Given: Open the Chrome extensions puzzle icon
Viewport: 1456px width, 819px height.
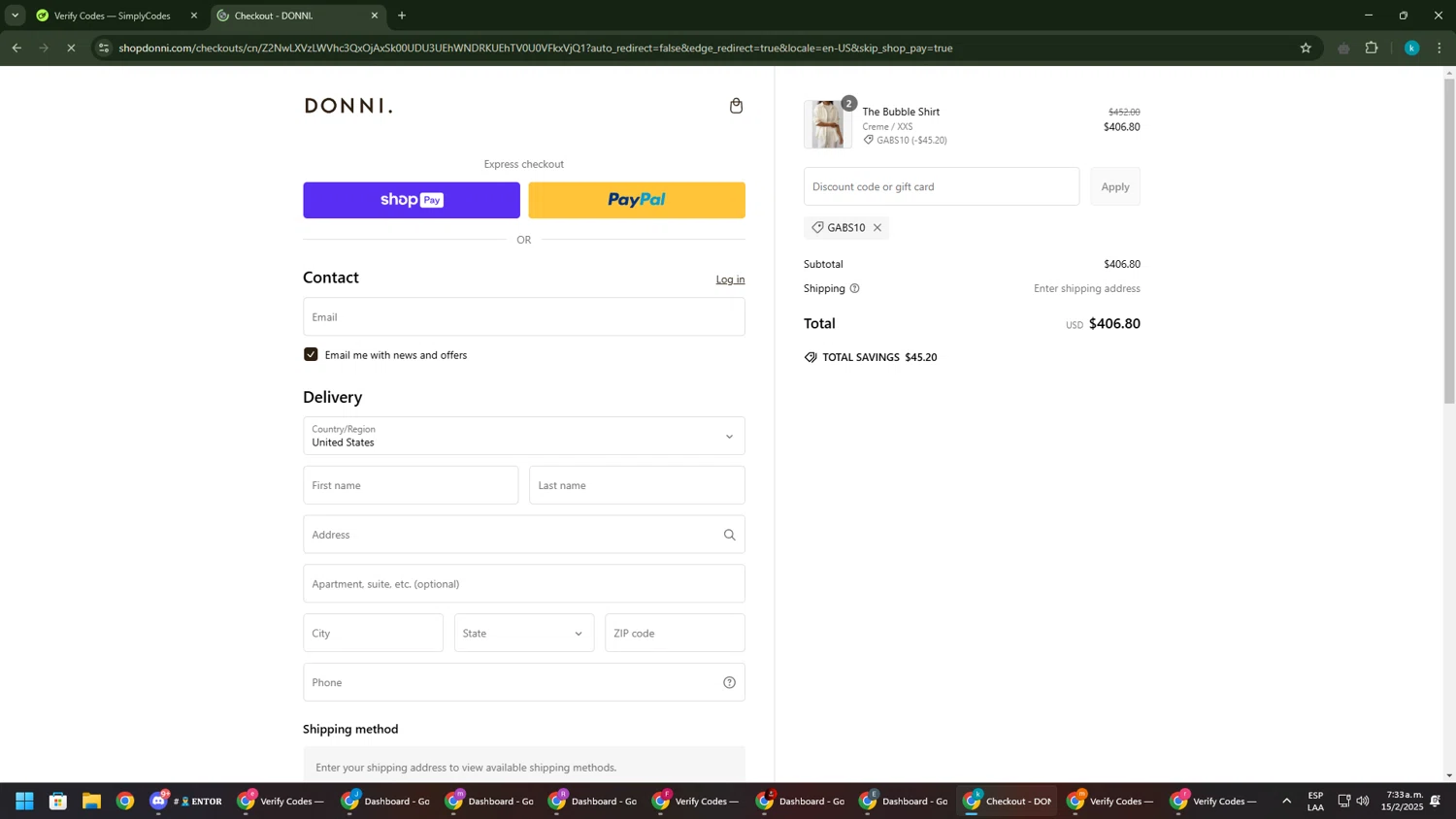Looking at the screenshot, I should pyautogui.click(x=1372, y=48).
